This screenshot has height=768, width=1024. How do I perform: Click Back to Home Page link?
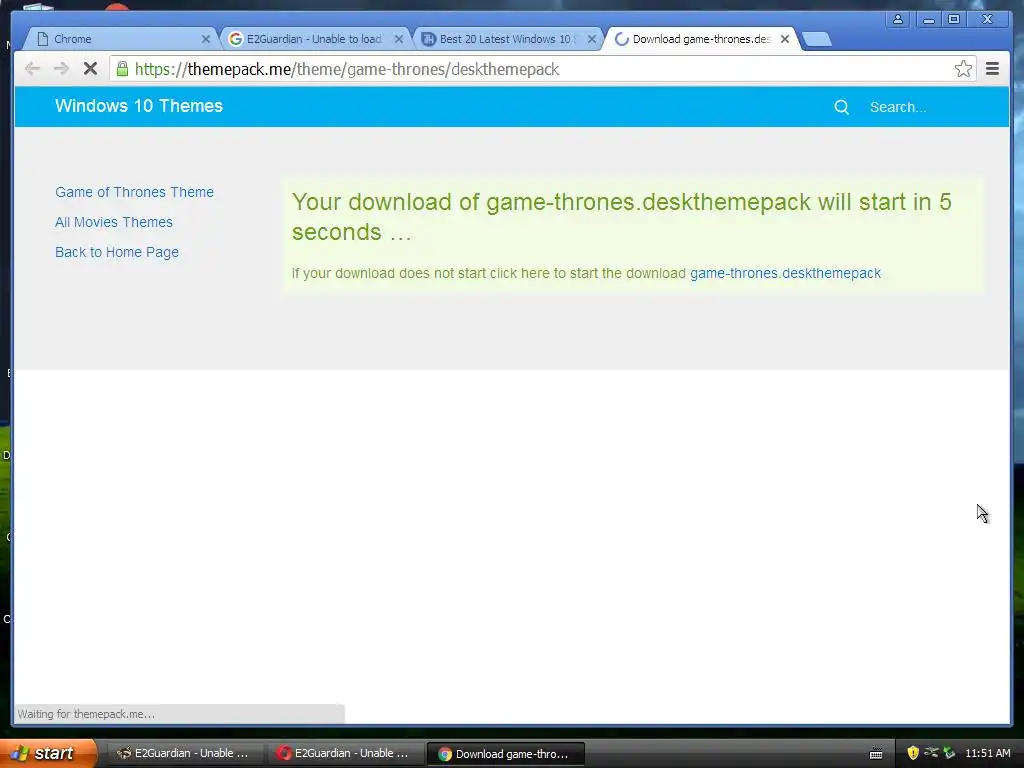pos(117,252)
